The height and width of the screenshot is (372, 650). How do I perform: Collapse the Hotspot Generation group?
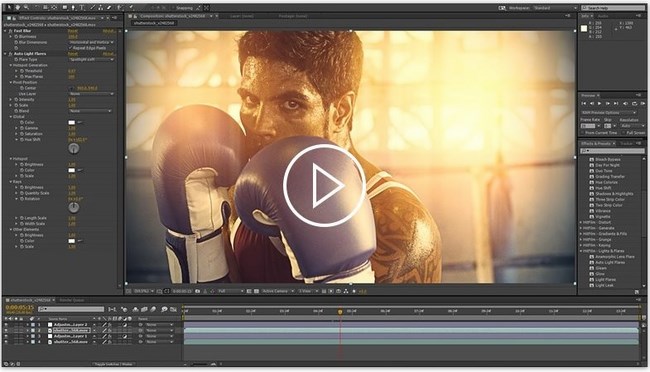tap(10, 65)
